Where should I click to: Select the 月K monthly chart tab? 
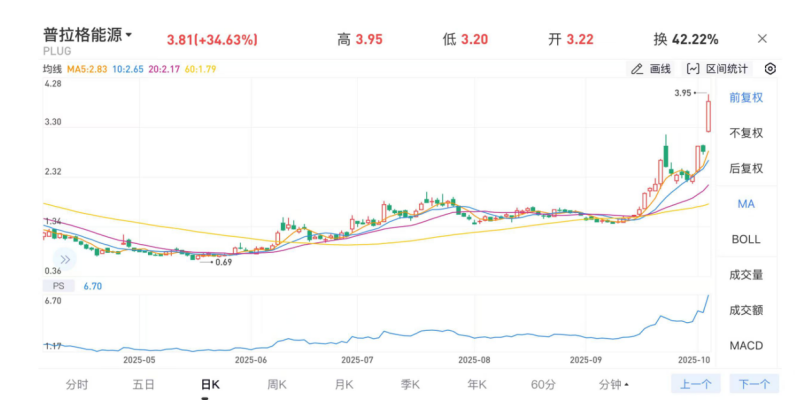[x=344, y=384]
